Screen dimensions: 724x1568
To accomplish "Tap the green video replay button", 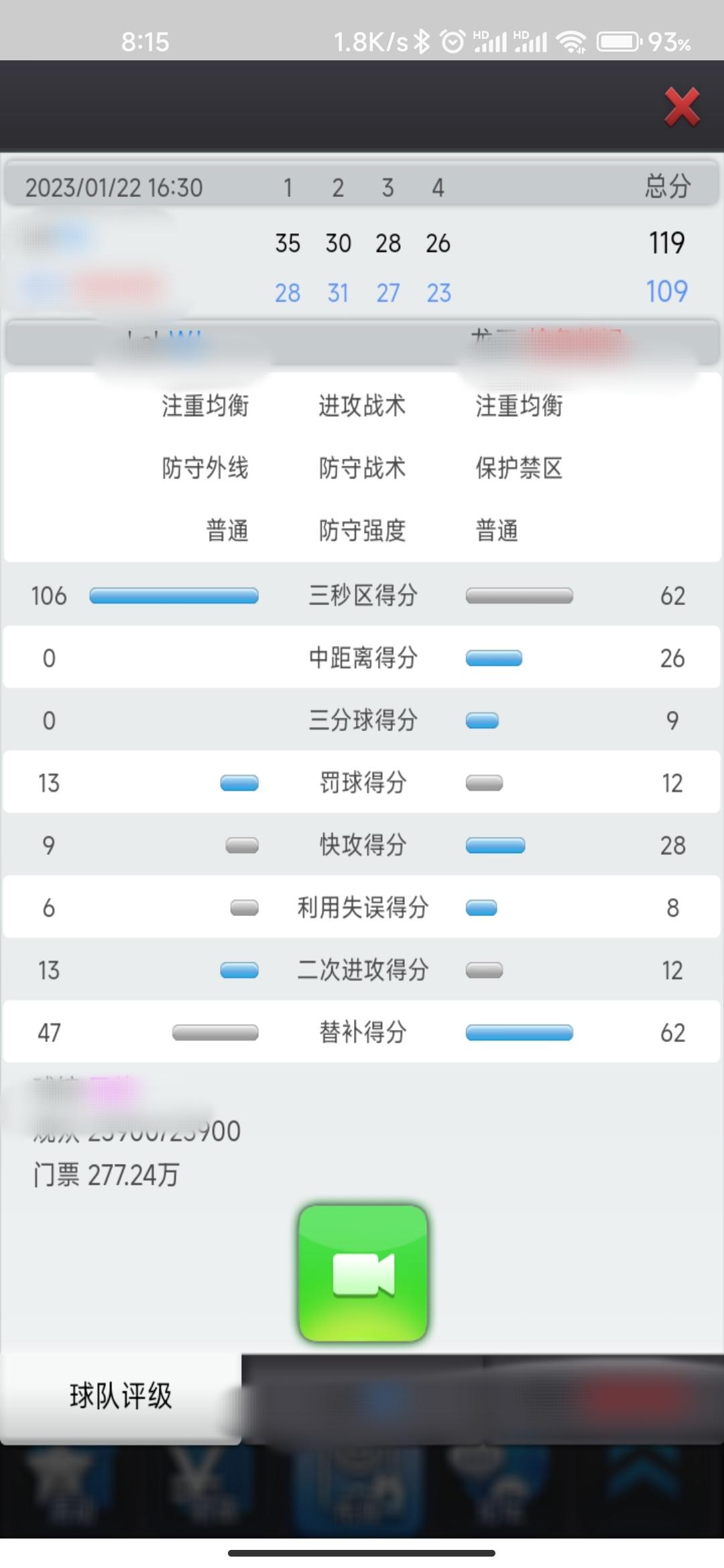I will 363,1273.
